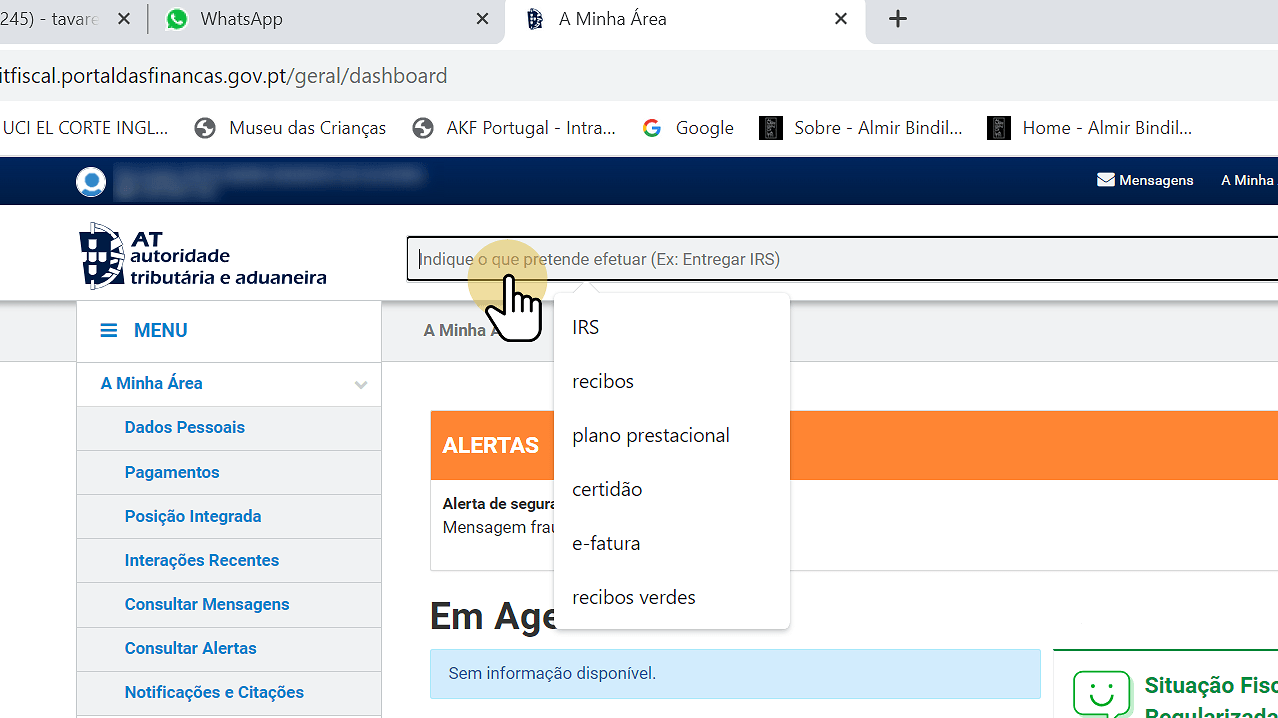Open the hamburger MENU icon

tap(109, 331)
